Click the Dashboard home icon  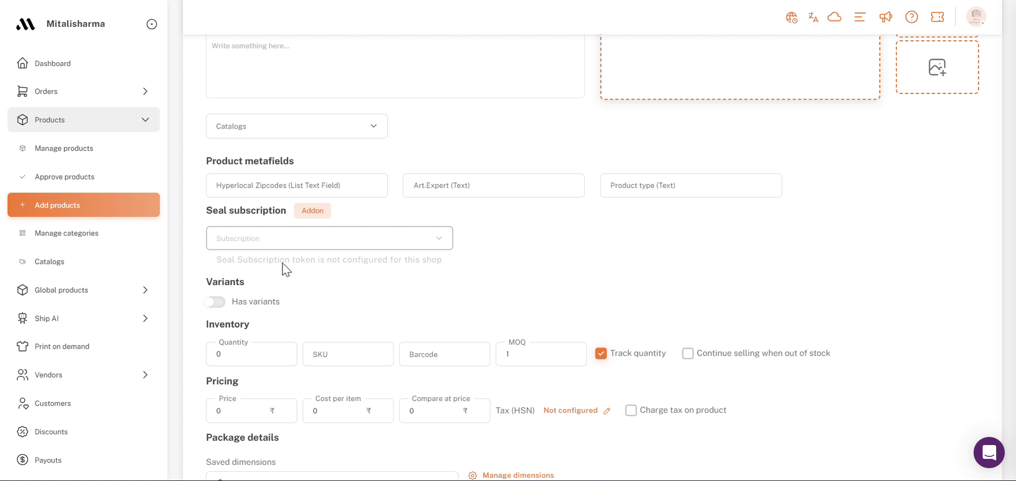(x=23, y=64)
